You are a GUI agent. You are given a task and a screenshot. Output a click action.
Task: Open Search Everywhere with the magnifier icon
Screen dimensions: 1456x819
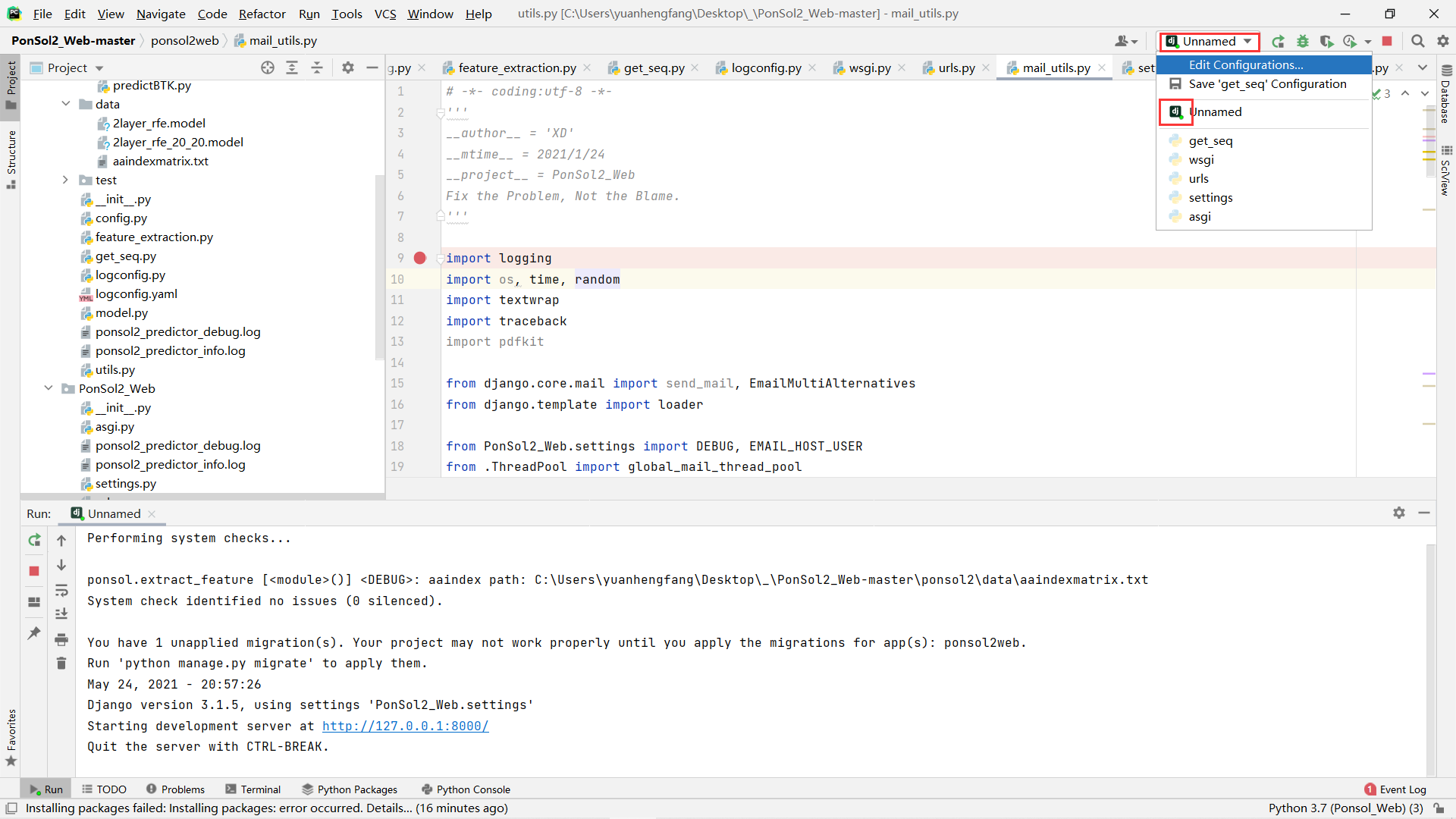pos(1417,41)
